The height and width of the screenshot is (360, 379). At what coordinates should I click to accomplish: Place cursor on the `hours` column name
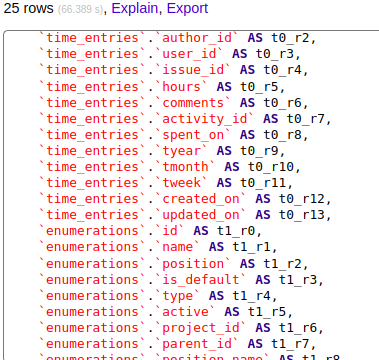(x=182, y=86)
